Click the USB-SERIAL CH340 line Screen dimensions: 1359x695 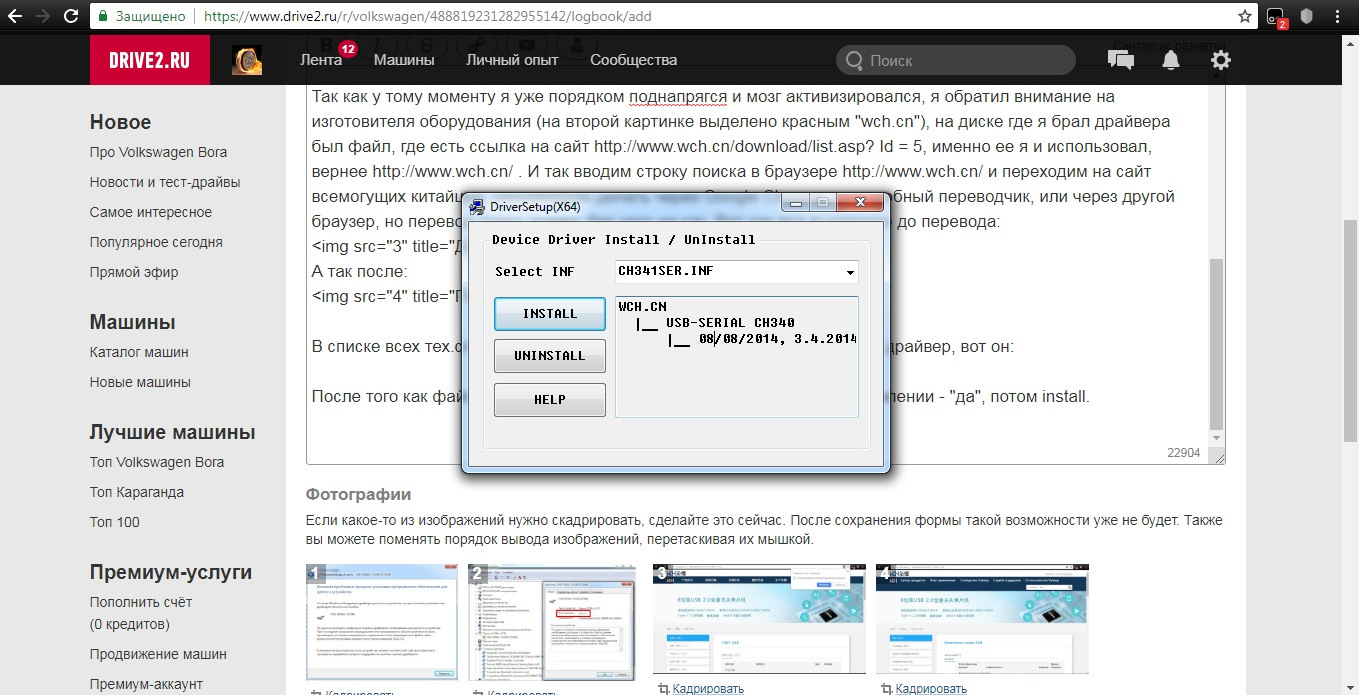[x=730, y=323]
